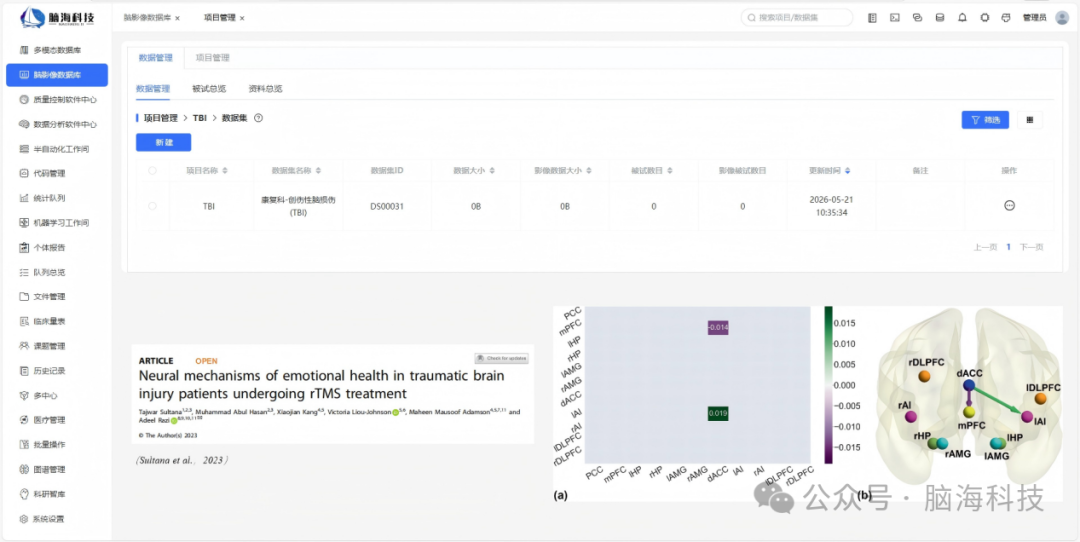Select page 1 in pagination
The height and width of the screenshot is (542, 1080).
[x=1008, y=247]
